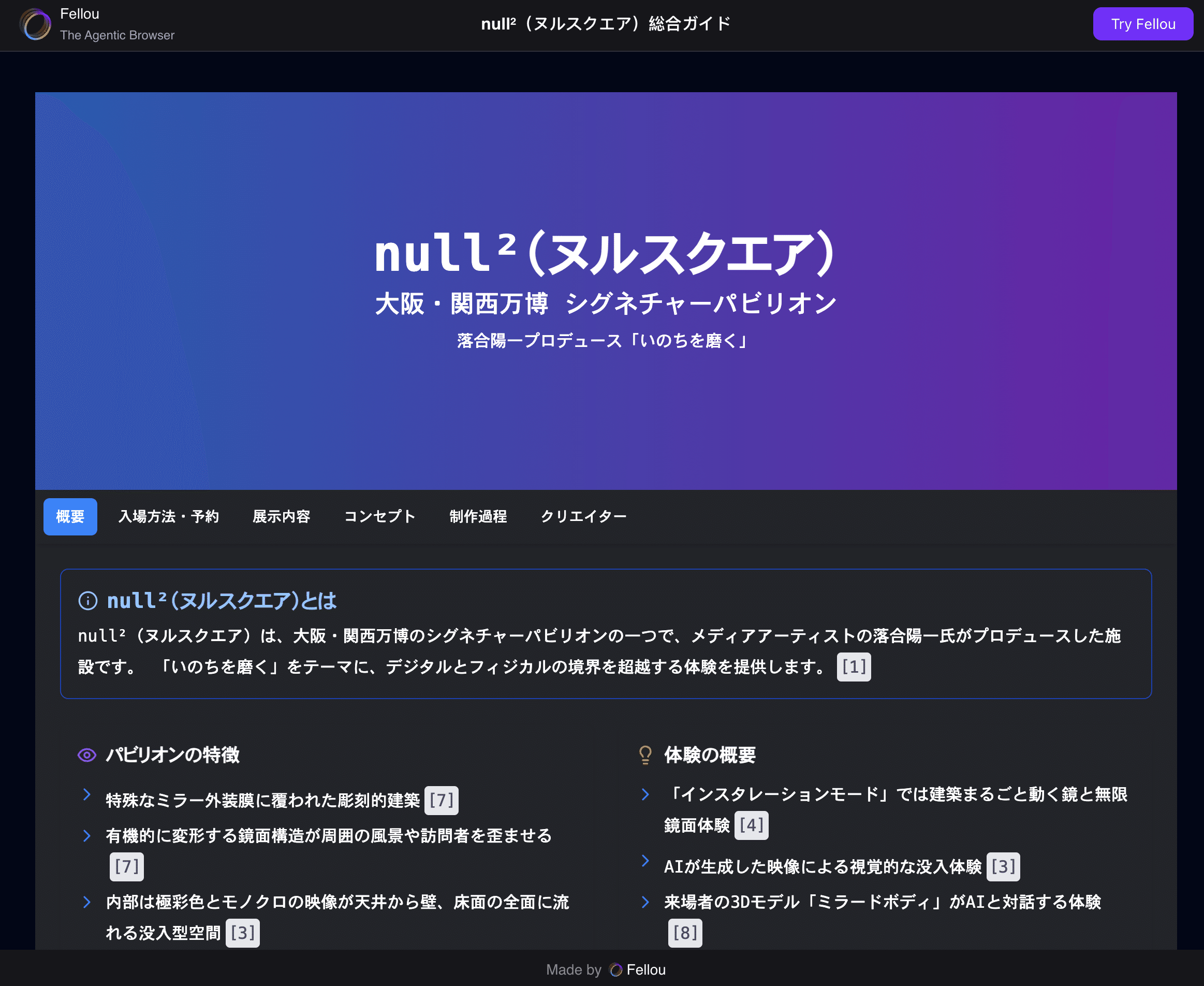Click chevron before 特殊なミラー外装膜 item
Image resolution: width=1204 pixels, height=986 pixels.
pos(87,794)
